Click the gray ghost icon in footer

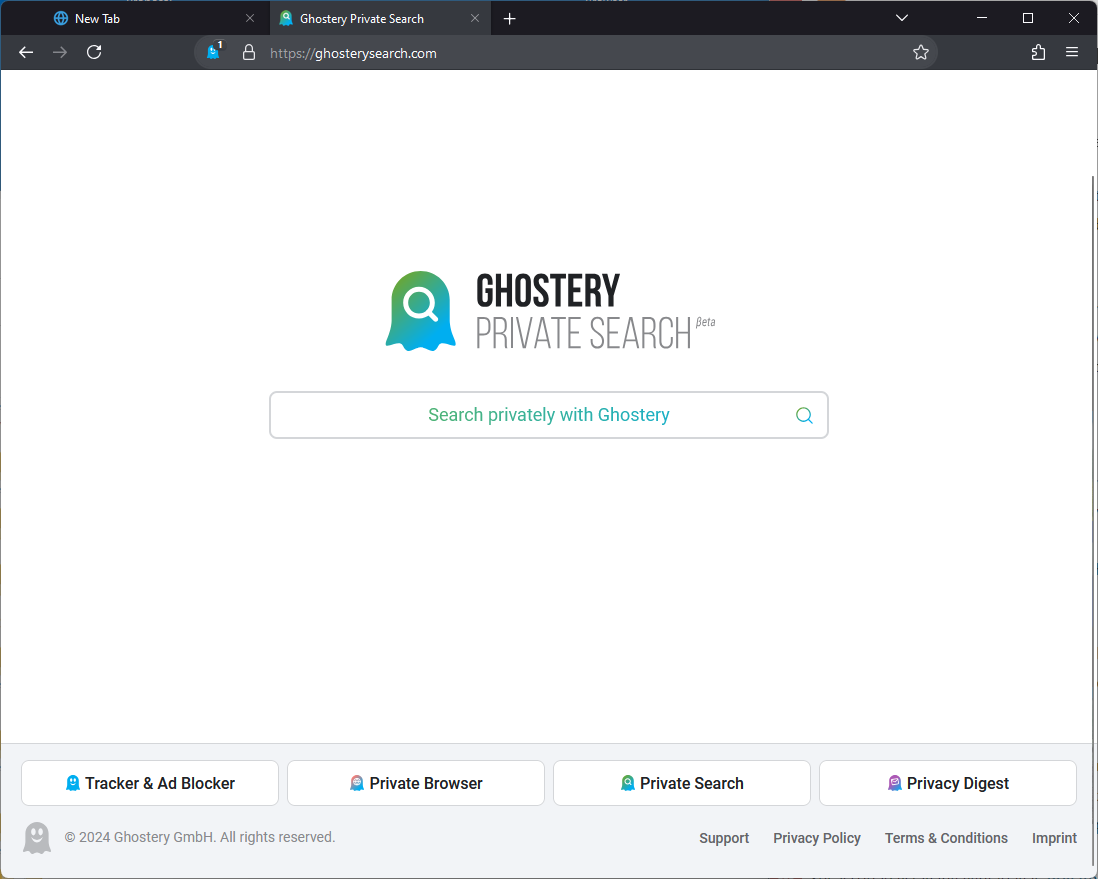37,838
